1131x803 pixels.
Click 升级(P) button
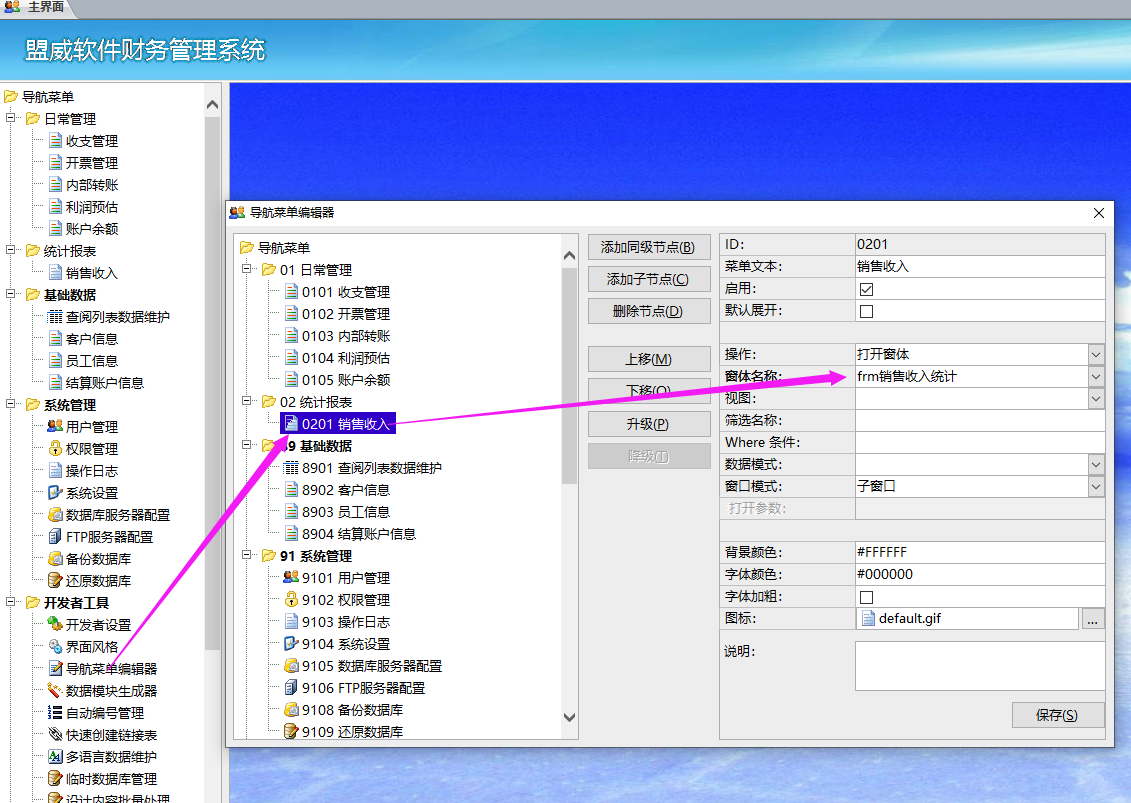[x=648, y=424]
